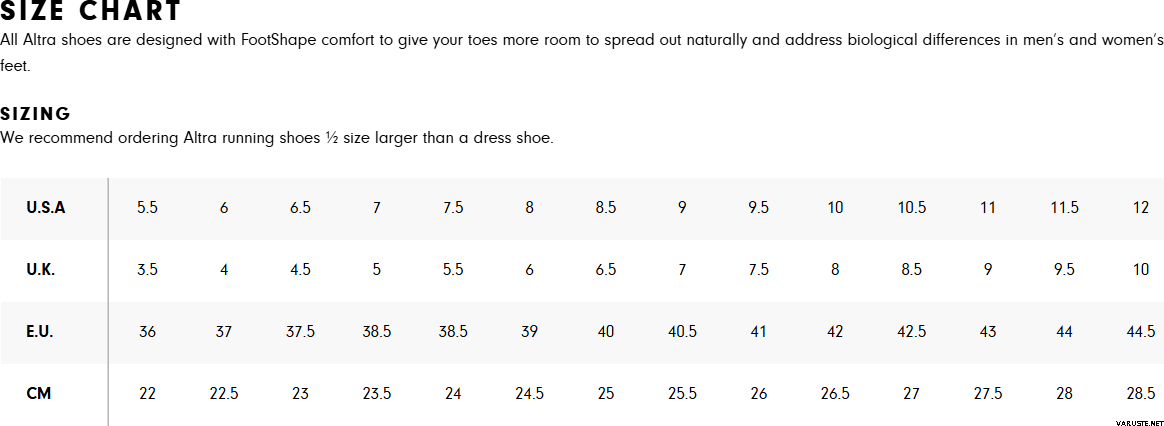Choose size 10 in the U.K. row

pos(1141,270)
